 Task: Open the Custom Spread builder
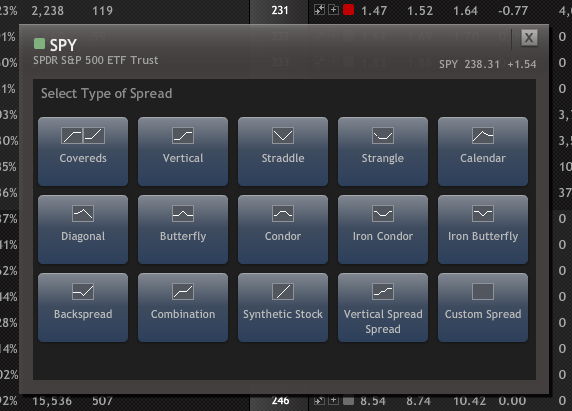pyautogui.click(x=483, y=307)
